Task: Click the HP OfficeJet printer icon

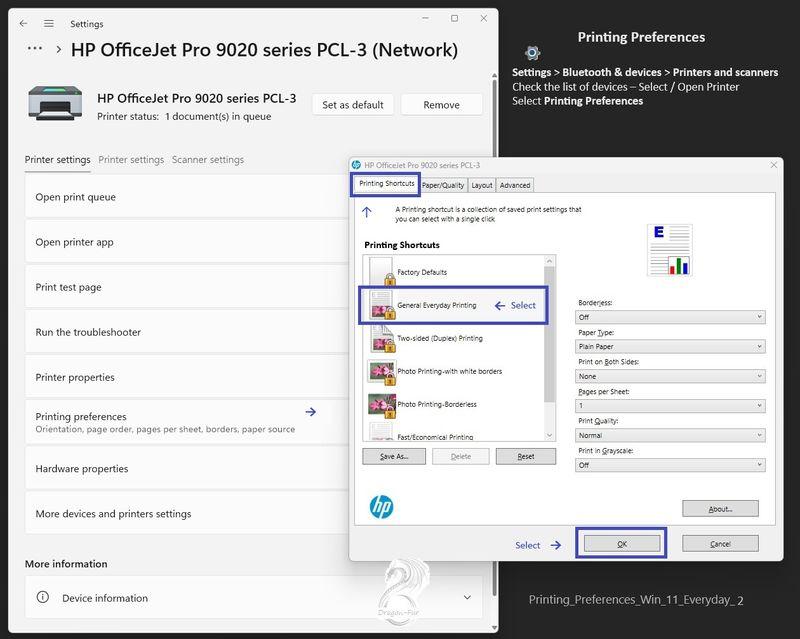Action: 55,103
